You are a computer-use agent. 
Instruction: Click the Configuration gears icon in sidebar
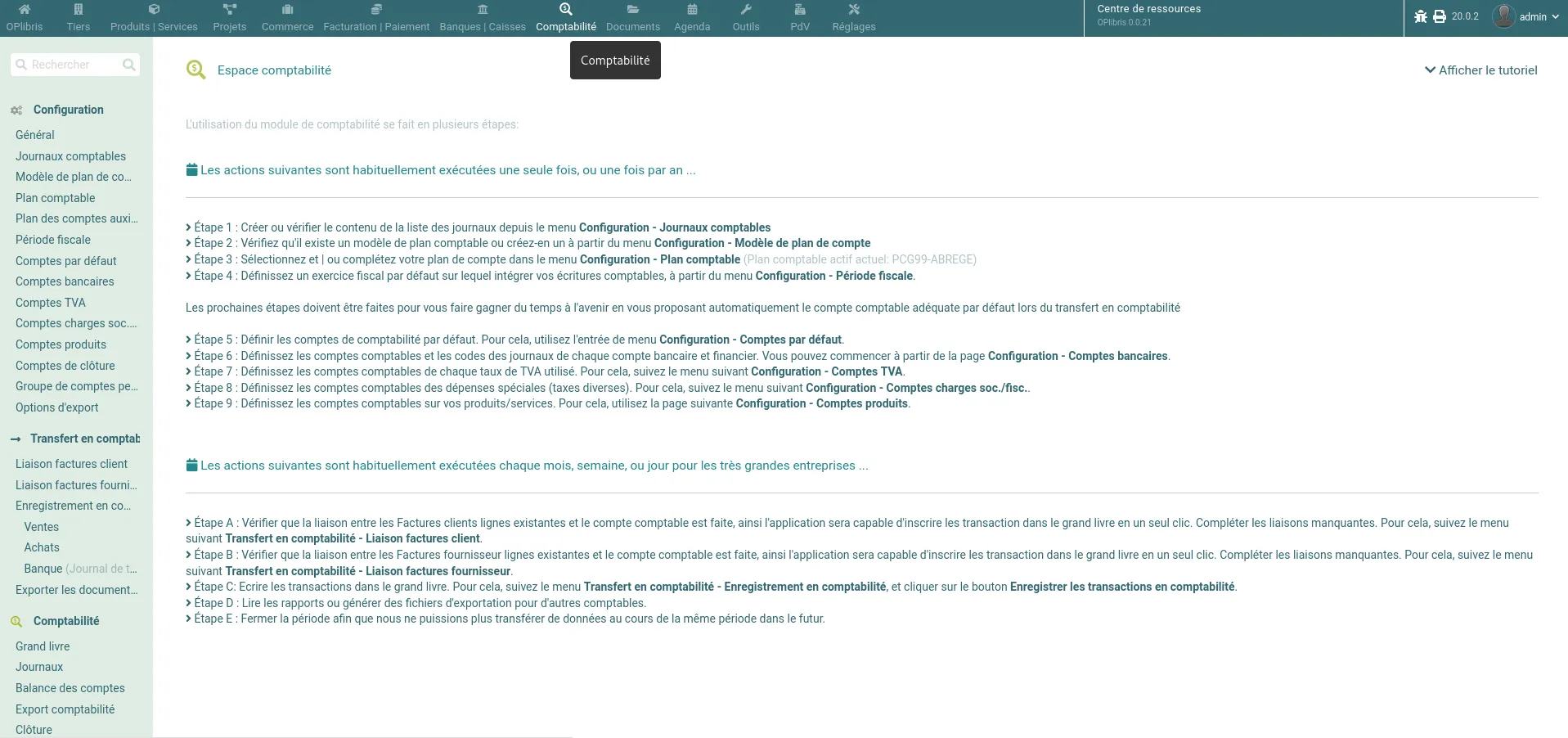16,110
